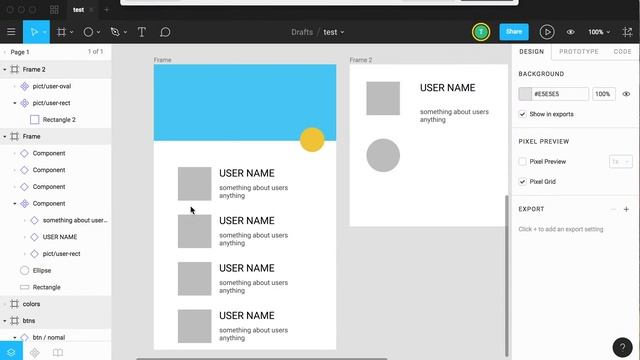
Task: Click the Share button
Action: pyautogui.click(x=514, y=32)
